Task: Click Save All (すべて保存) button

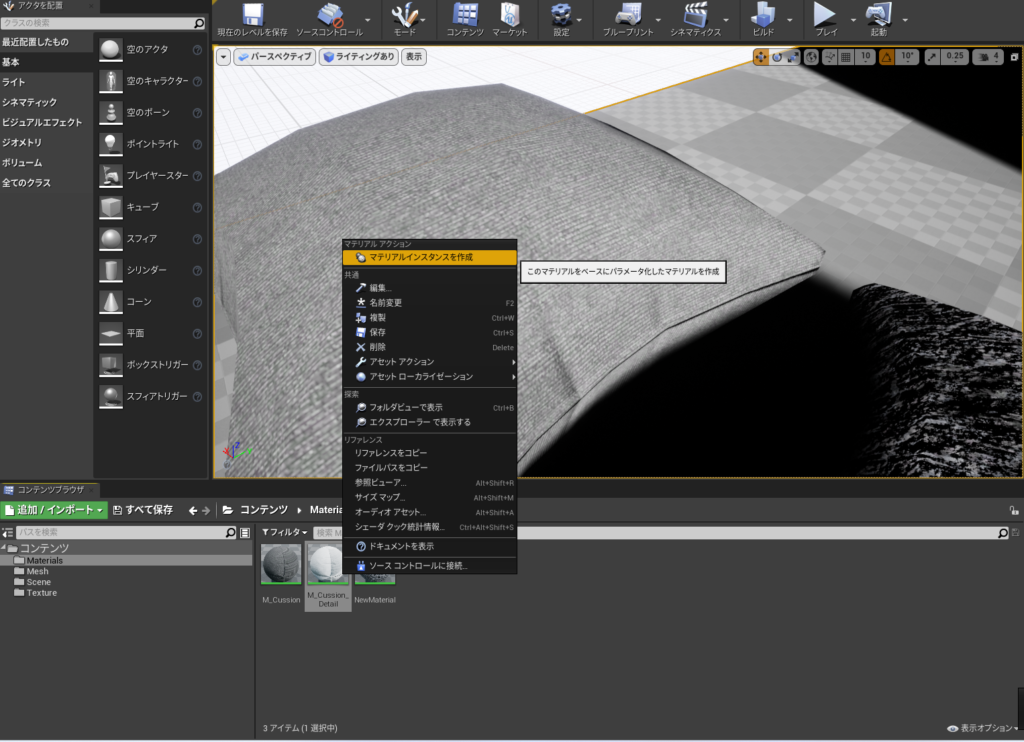Action: click(142, 510)
